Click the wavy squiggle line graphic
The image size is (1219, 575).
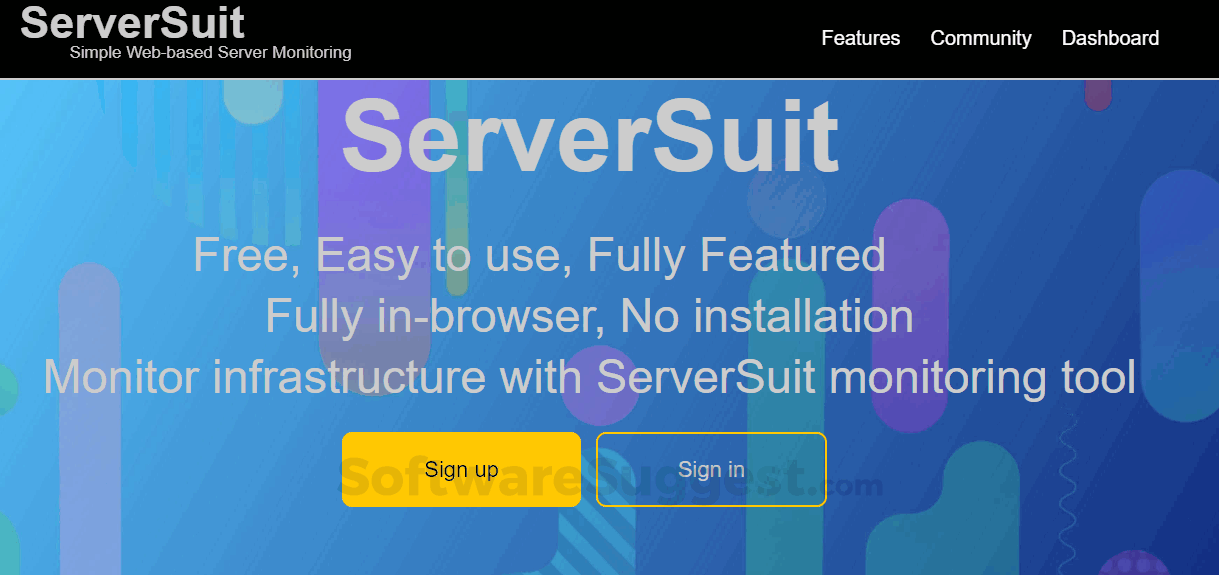1067,500
